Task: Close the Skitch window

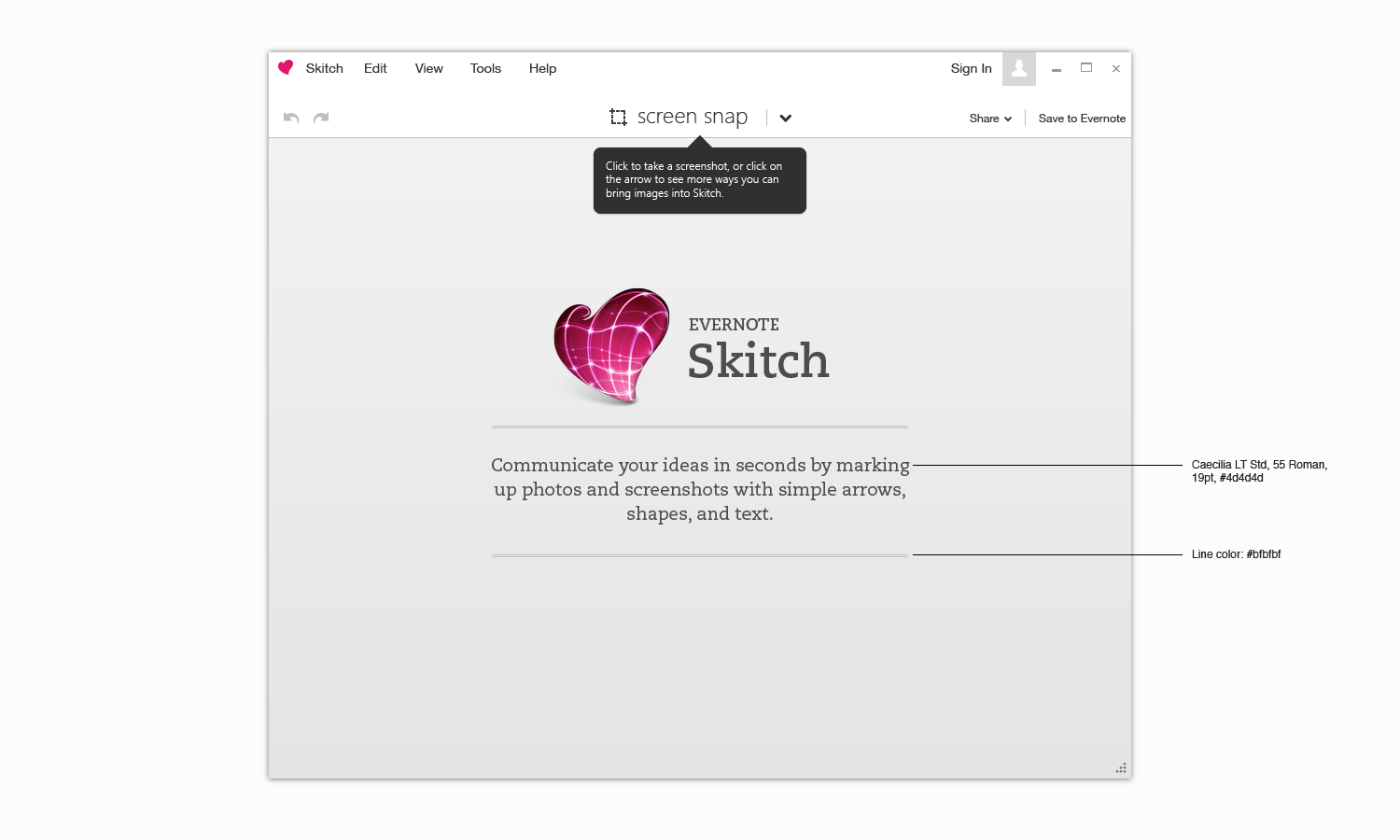Action: coord(1116,69)
